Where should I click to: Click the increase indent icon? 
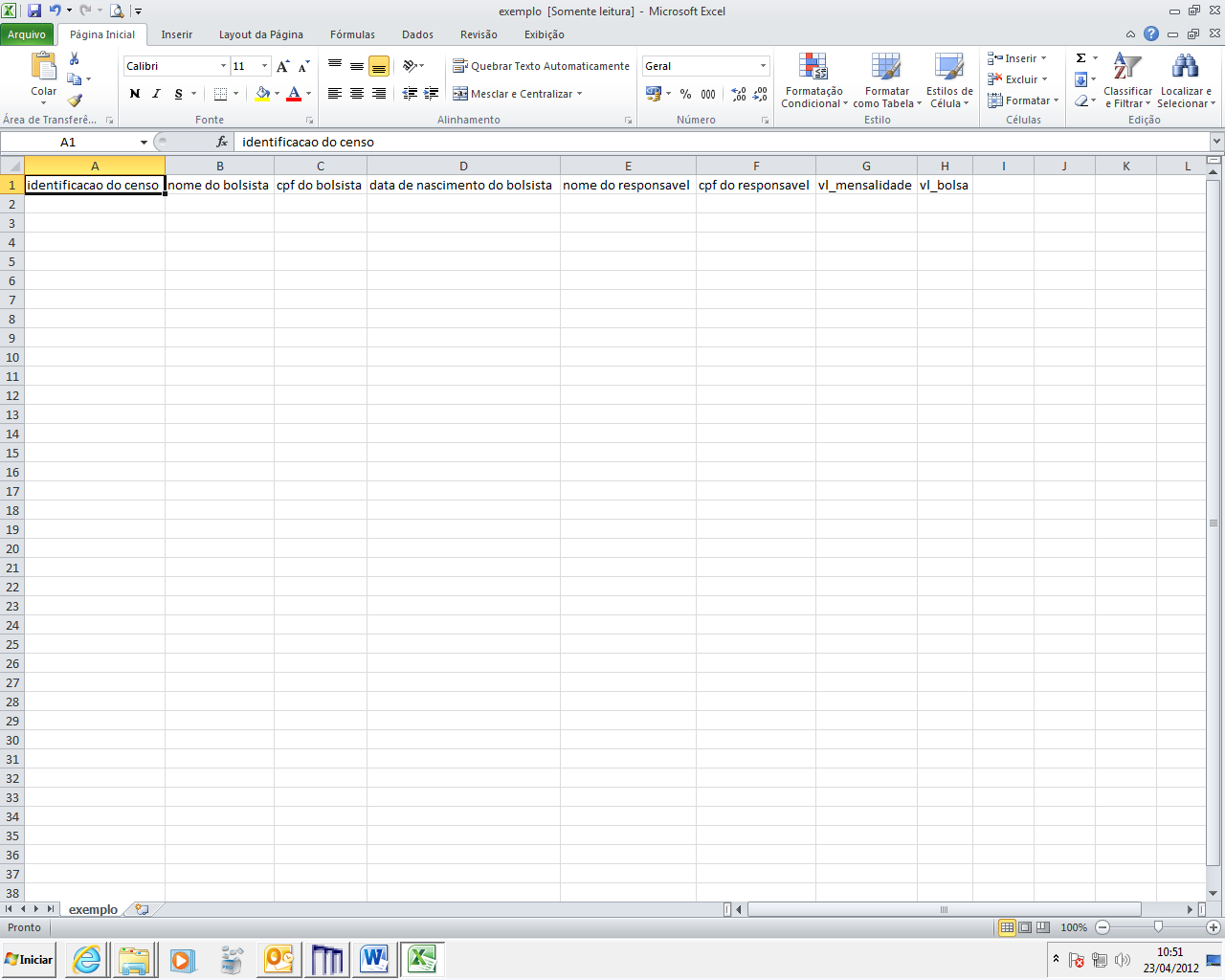point(432,94)
